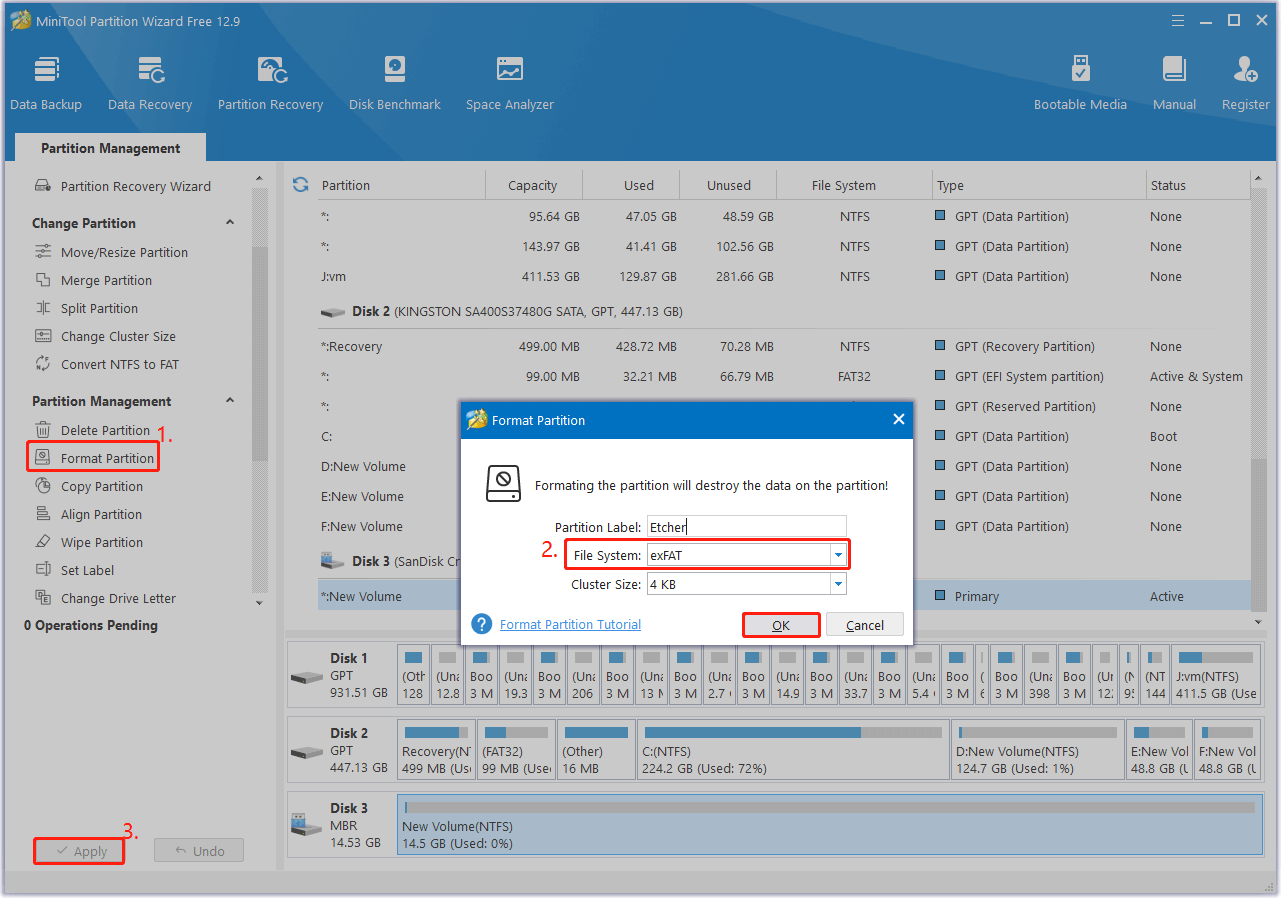Select the *:Recovery partition row
This screenshot has width=1282, height=900.
[x=784, y=346]
